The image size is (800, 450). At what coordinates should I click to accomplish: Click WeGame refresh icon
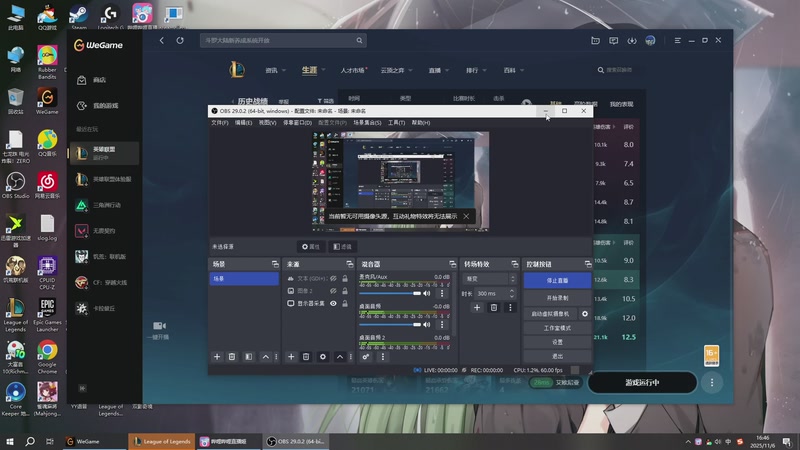pyautogui.click(x=180, y=40)
